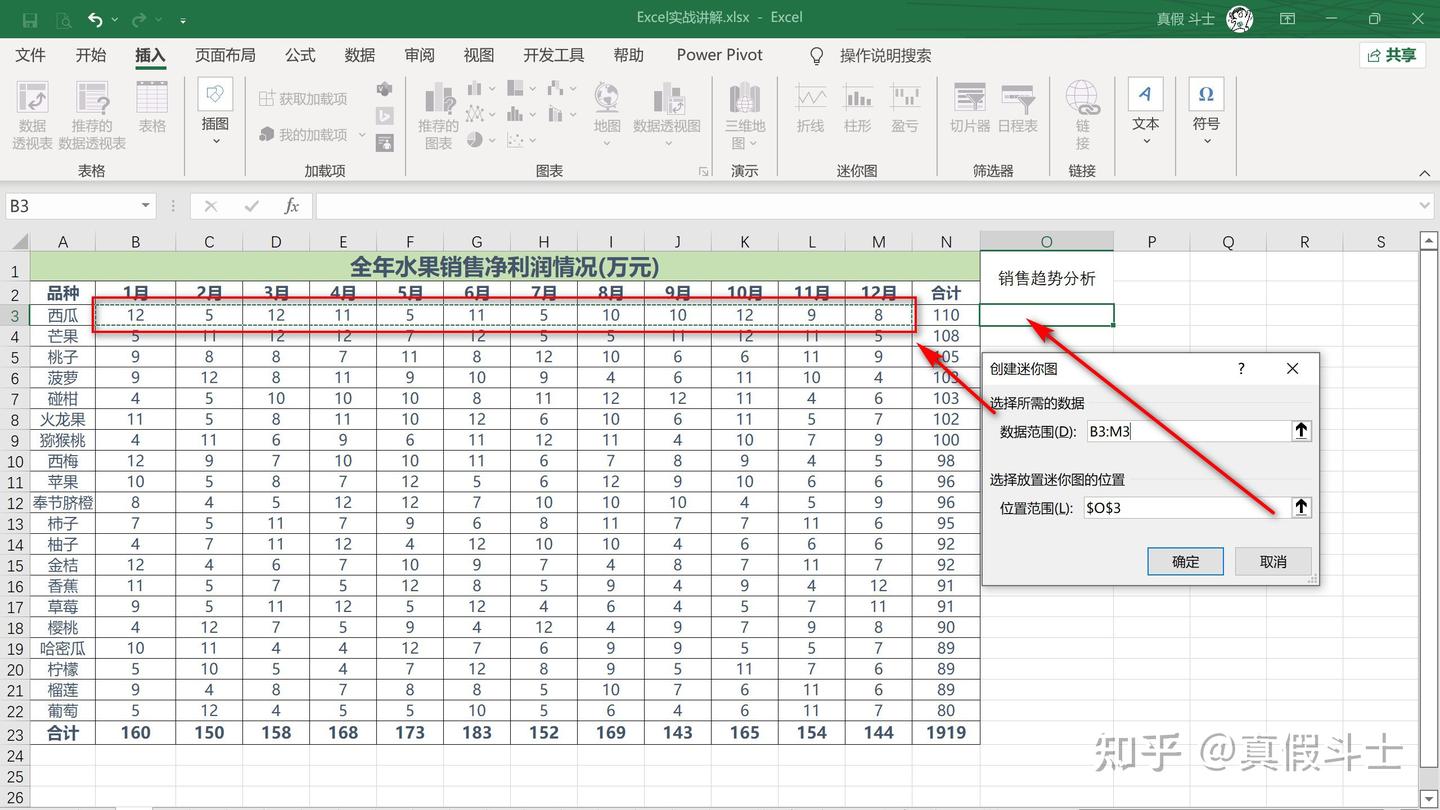
Task: Click the 共享 share button
Action: (1391, 55)
